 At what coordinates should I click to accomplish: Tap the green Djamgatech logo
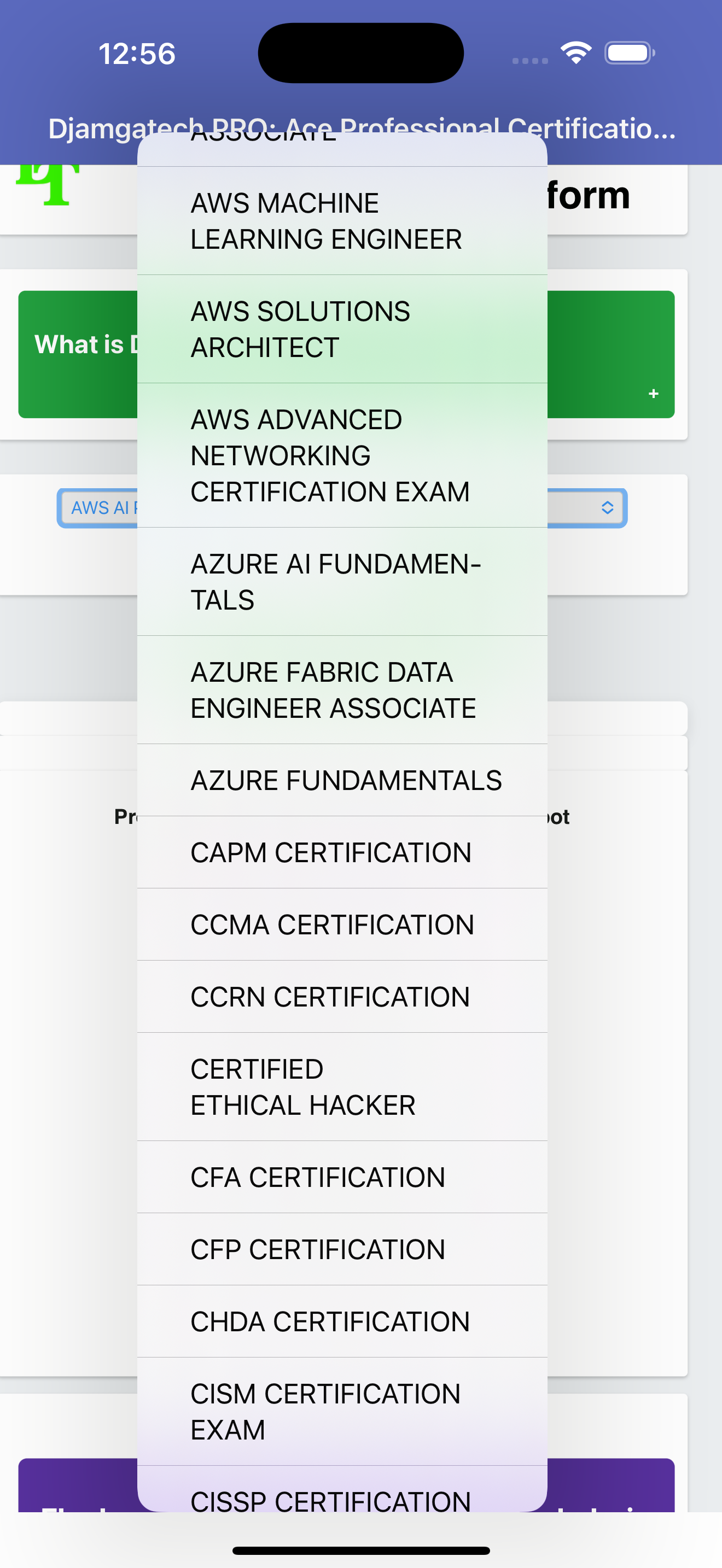tap(48, 185)
